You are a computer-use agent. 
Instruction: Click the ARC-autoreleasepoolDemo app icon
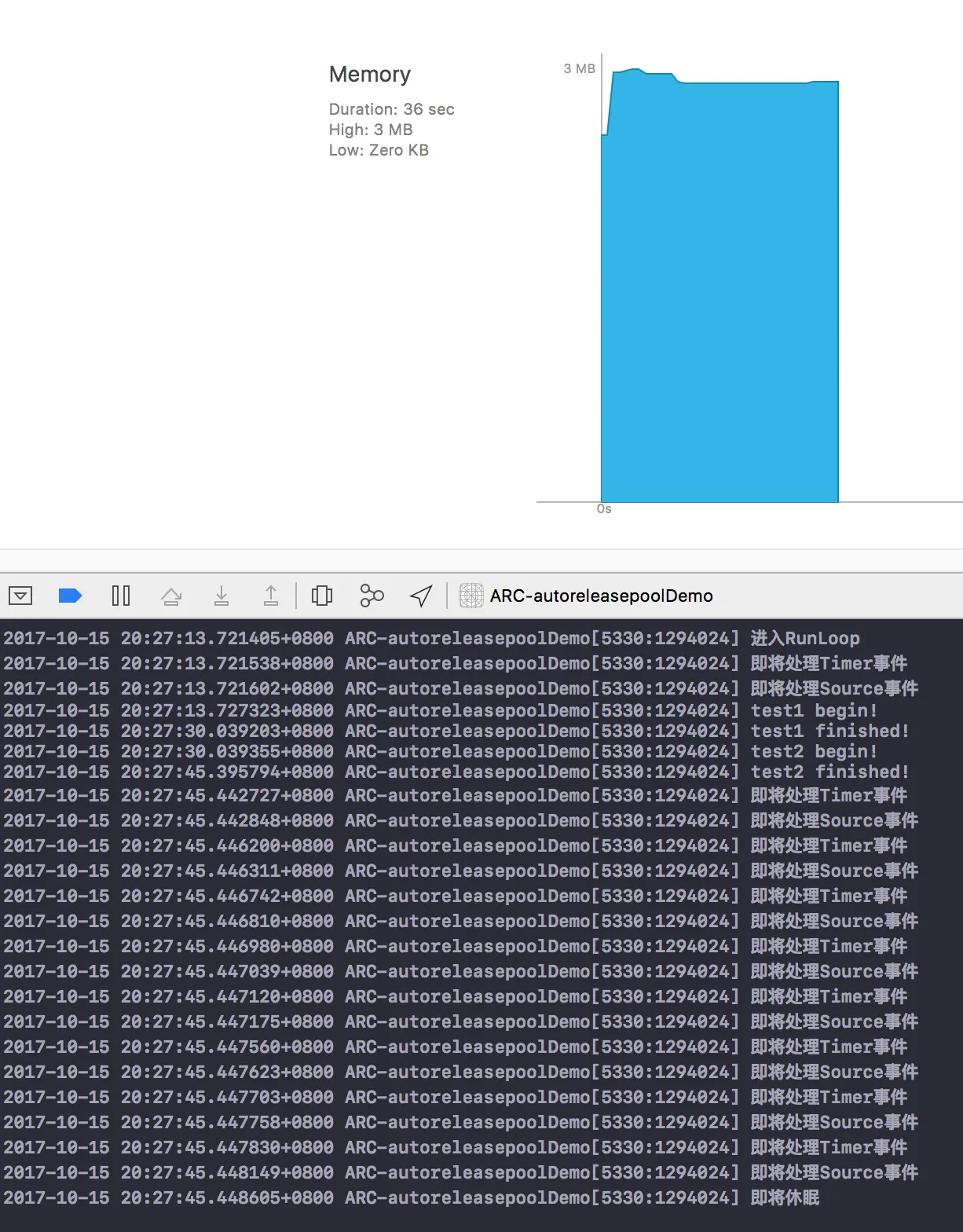[471, 596]
